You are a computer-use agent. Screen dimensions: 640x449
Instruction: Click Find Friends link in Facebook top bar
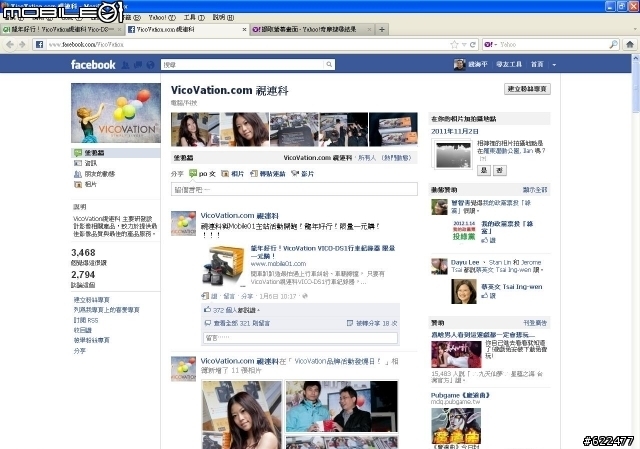[x=509, y=64]
